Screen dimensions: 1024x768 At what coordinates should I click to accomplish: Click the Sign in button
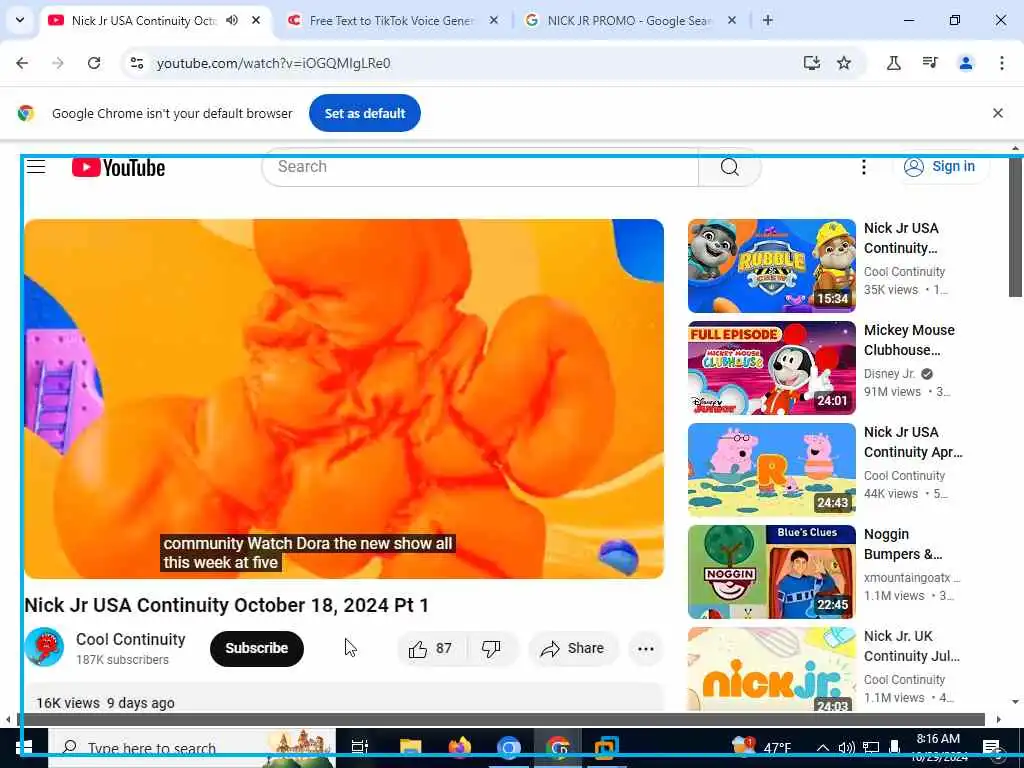(940, 167)
